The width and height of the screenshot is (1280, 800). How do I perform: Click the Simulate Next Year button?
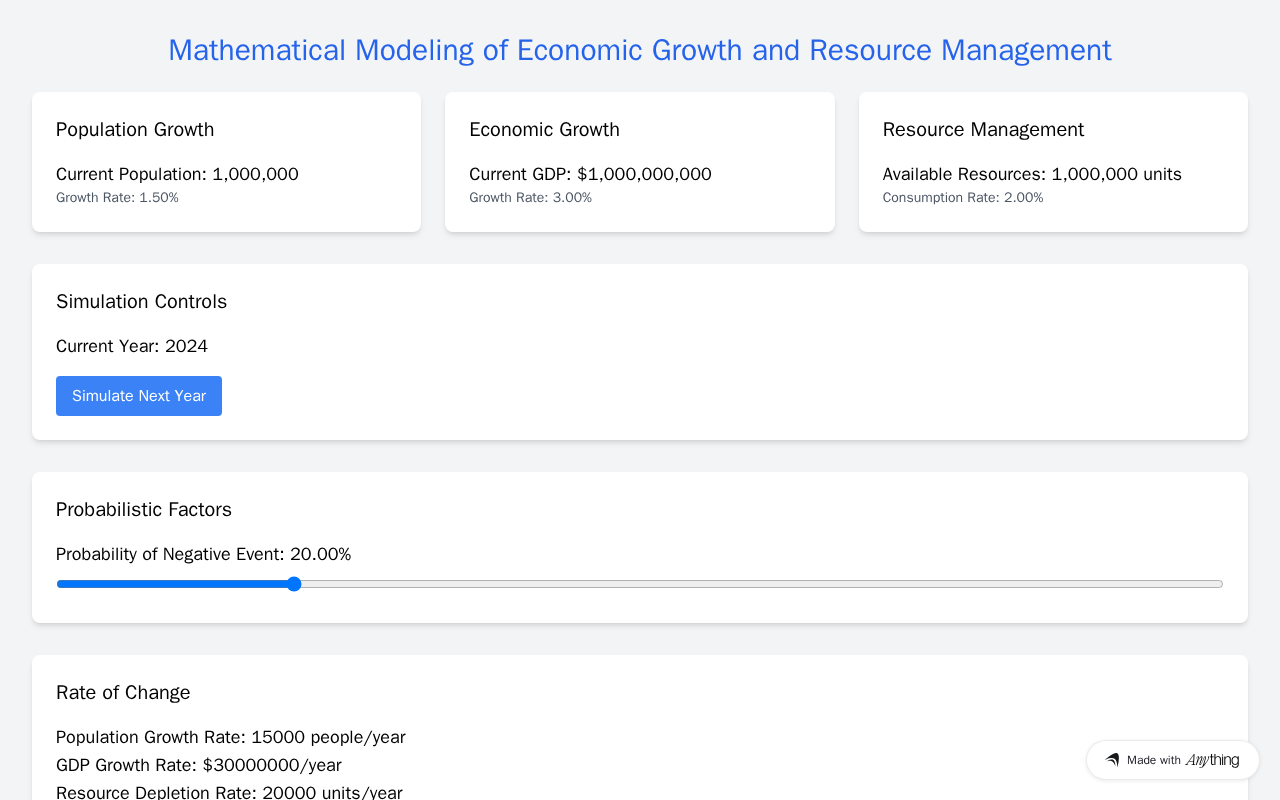pyautogui.click(x=139, y=396)
